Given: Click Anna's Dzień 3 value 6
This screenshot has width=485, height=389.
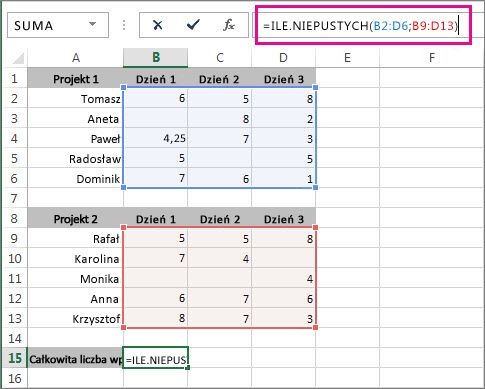Looking at the screenshot, I should [284, 299].
